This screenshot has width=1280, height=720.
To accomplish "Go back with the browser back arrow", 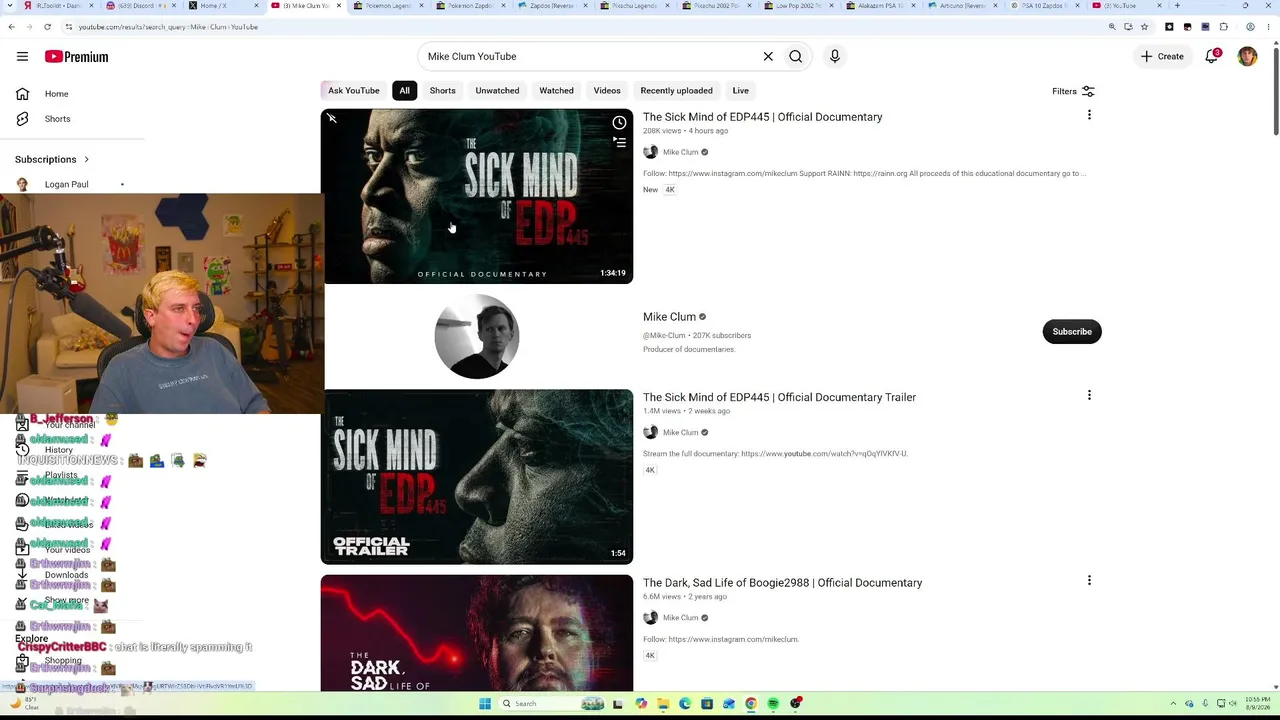I will [x=11, y=27].
